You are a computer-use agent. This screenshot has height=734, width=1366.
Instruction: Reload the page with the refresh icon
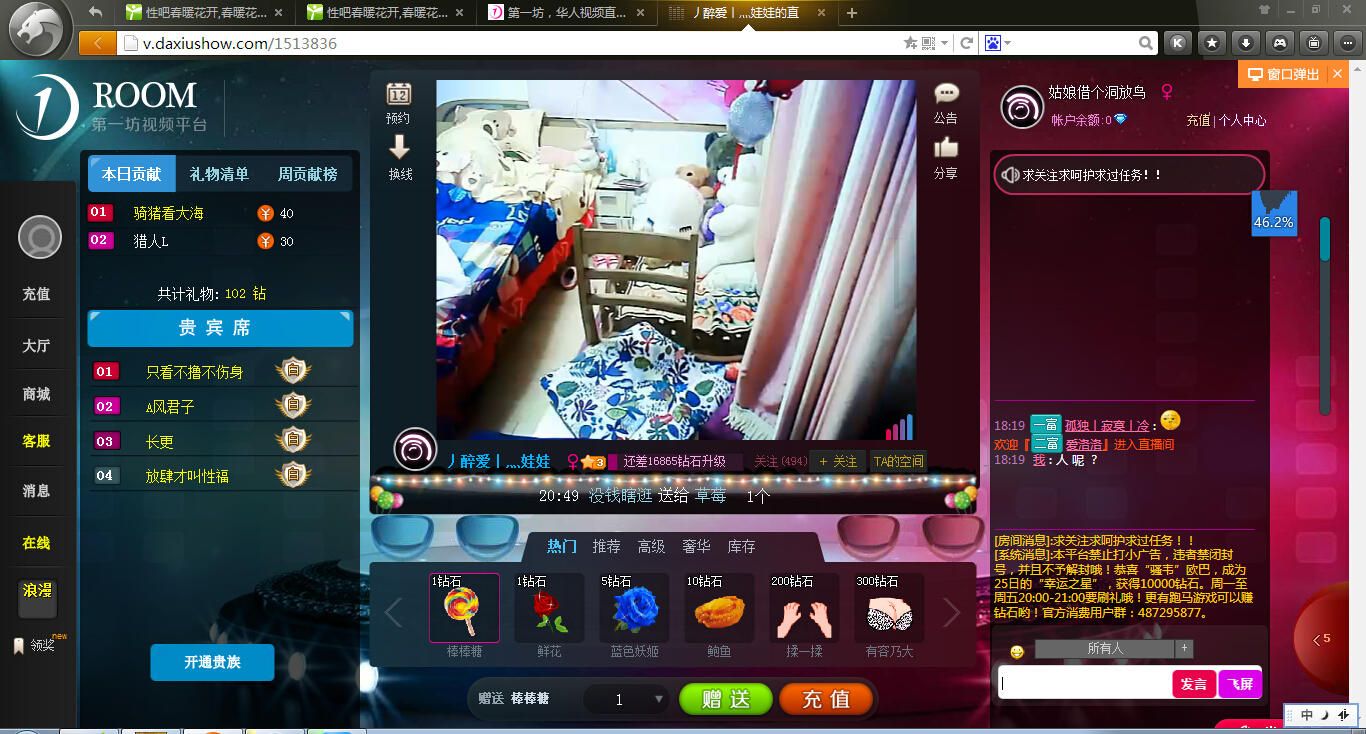(x=967, y=43)
